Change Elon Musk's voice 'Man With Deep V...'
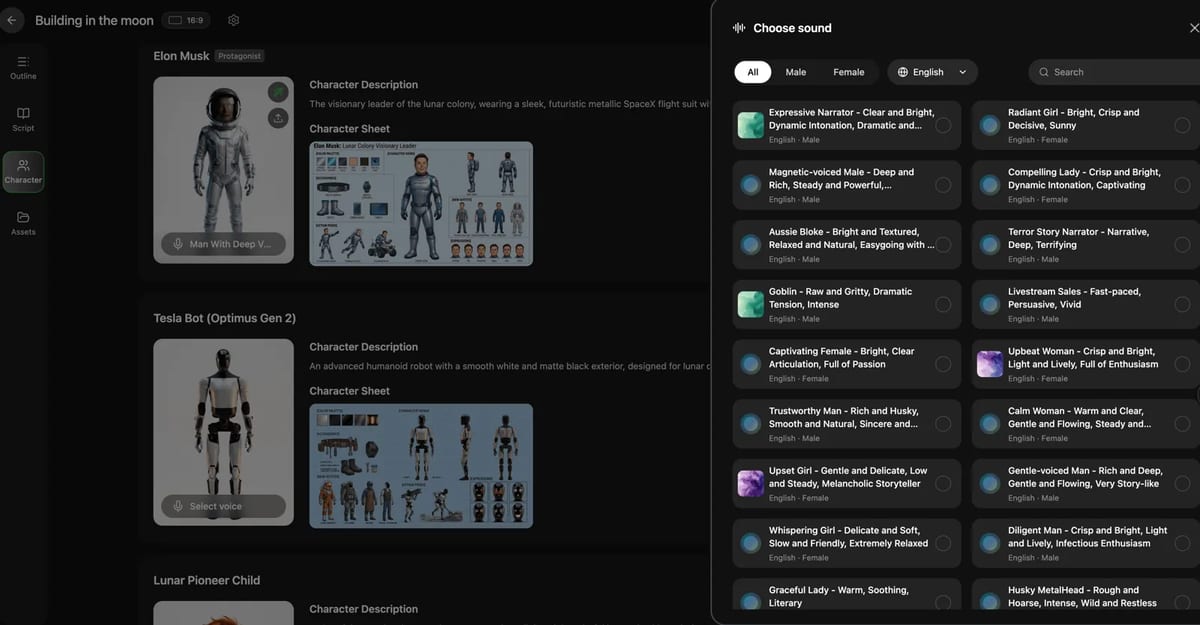Screen dimensions: 1200x625 223,244
